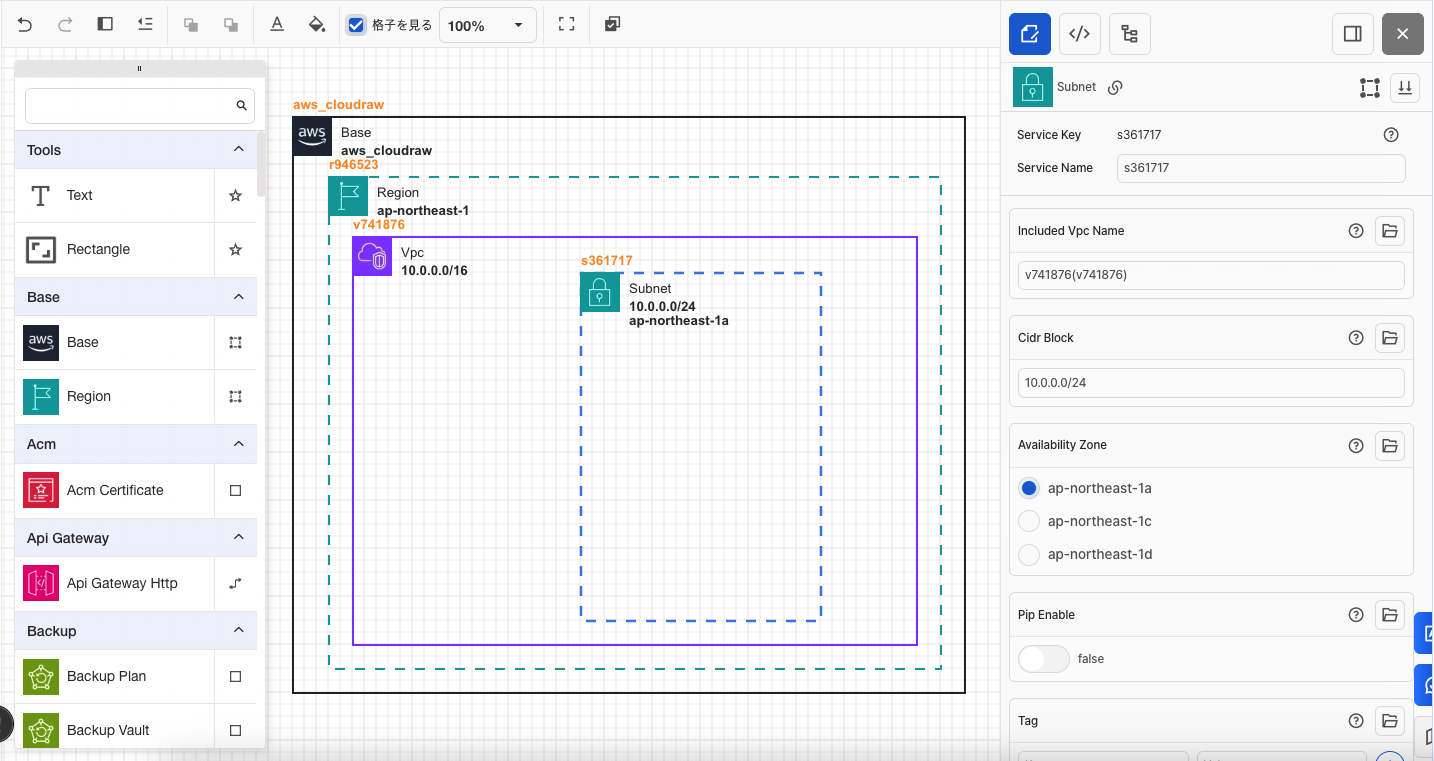
Task: Select ap-northeast-1c radio option
Action: [1029, 521]
